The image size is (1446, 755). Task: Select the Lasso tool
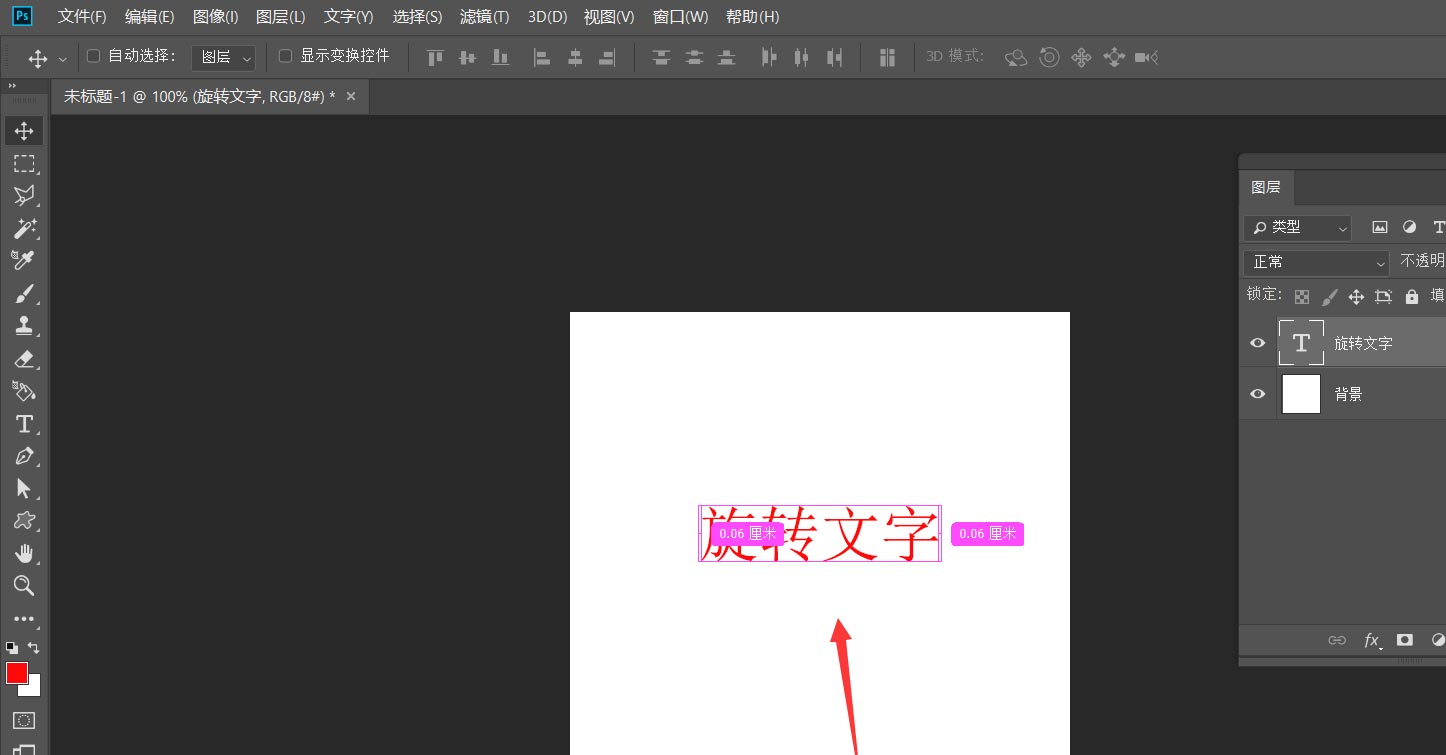tap(24, 196)
